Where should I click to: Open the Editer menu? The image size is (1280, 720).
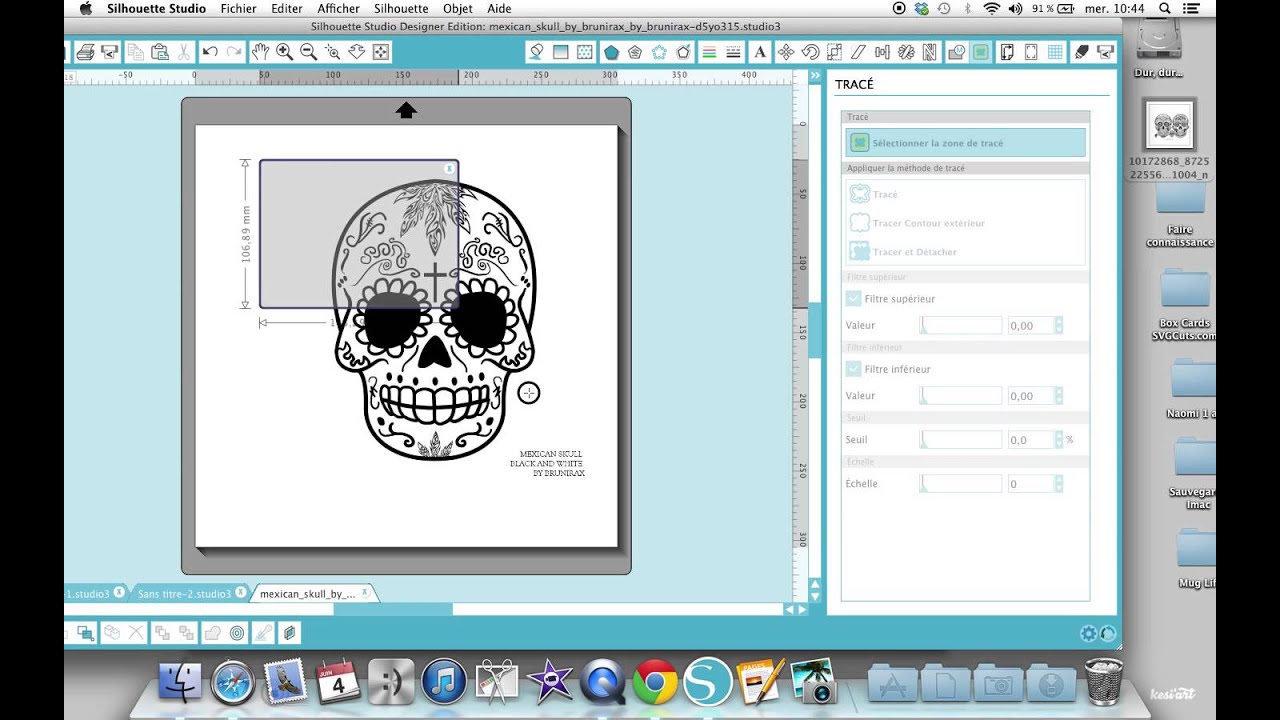(x=287, y=8)
